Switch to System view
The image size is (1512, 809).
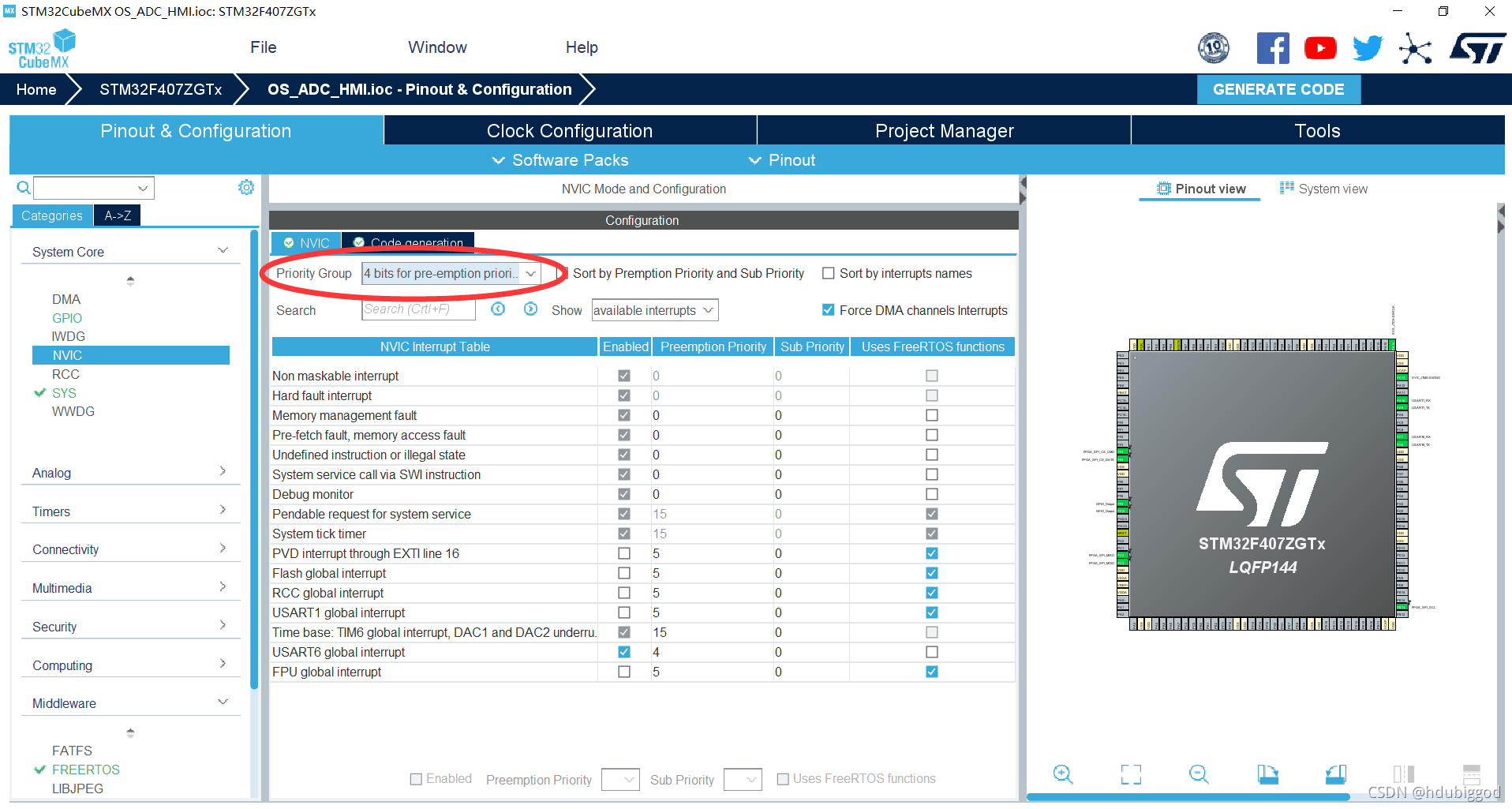coord(1323,189)
